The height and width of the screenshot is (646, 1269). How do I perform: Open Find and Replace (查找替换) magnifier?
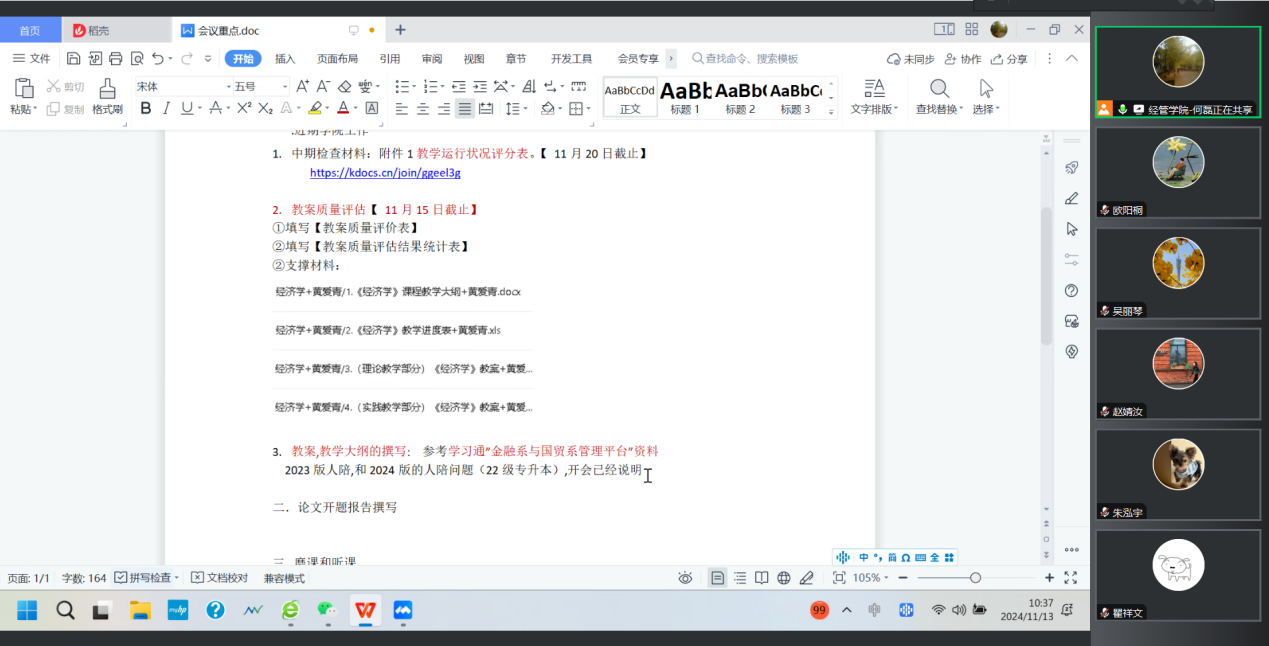point(939,96)
